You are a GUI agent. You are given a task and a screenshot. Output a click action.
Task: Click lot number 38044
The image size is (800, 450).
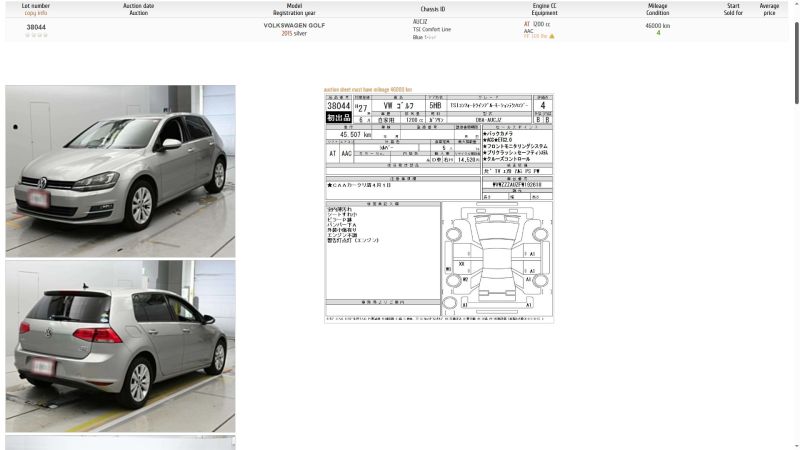tap(36, 27)
